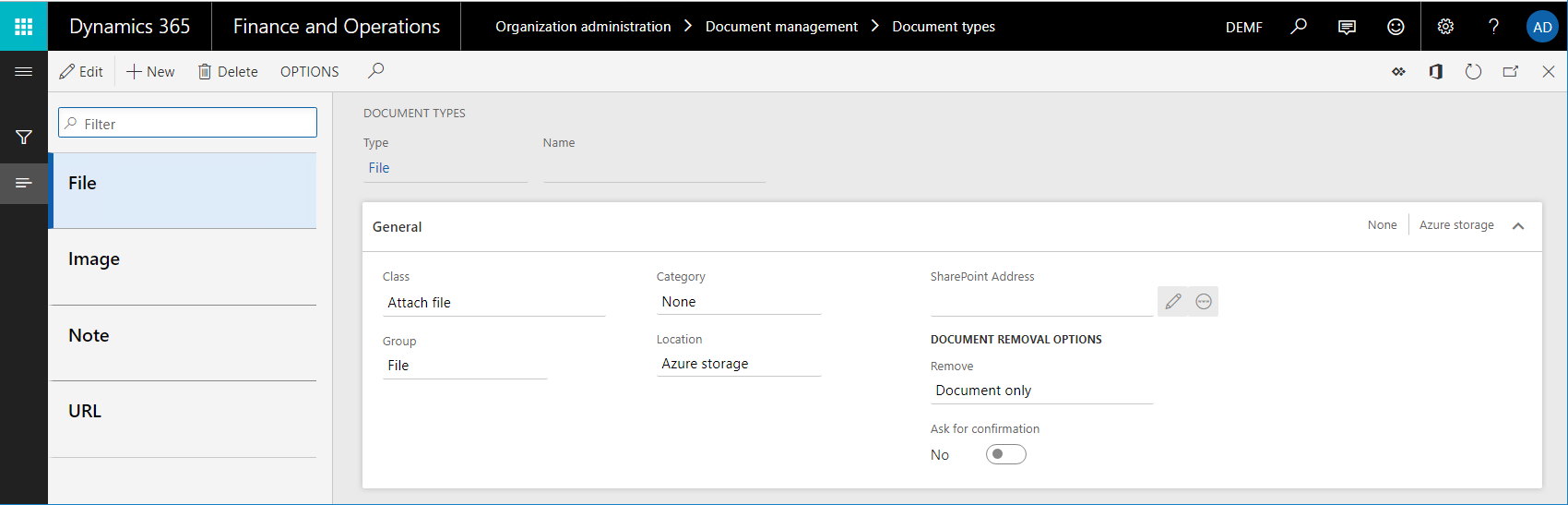This screenshot has height=505, width=1568.
Task: Open the Location dropdown Azure storage
Action: [x=739, y=364]
